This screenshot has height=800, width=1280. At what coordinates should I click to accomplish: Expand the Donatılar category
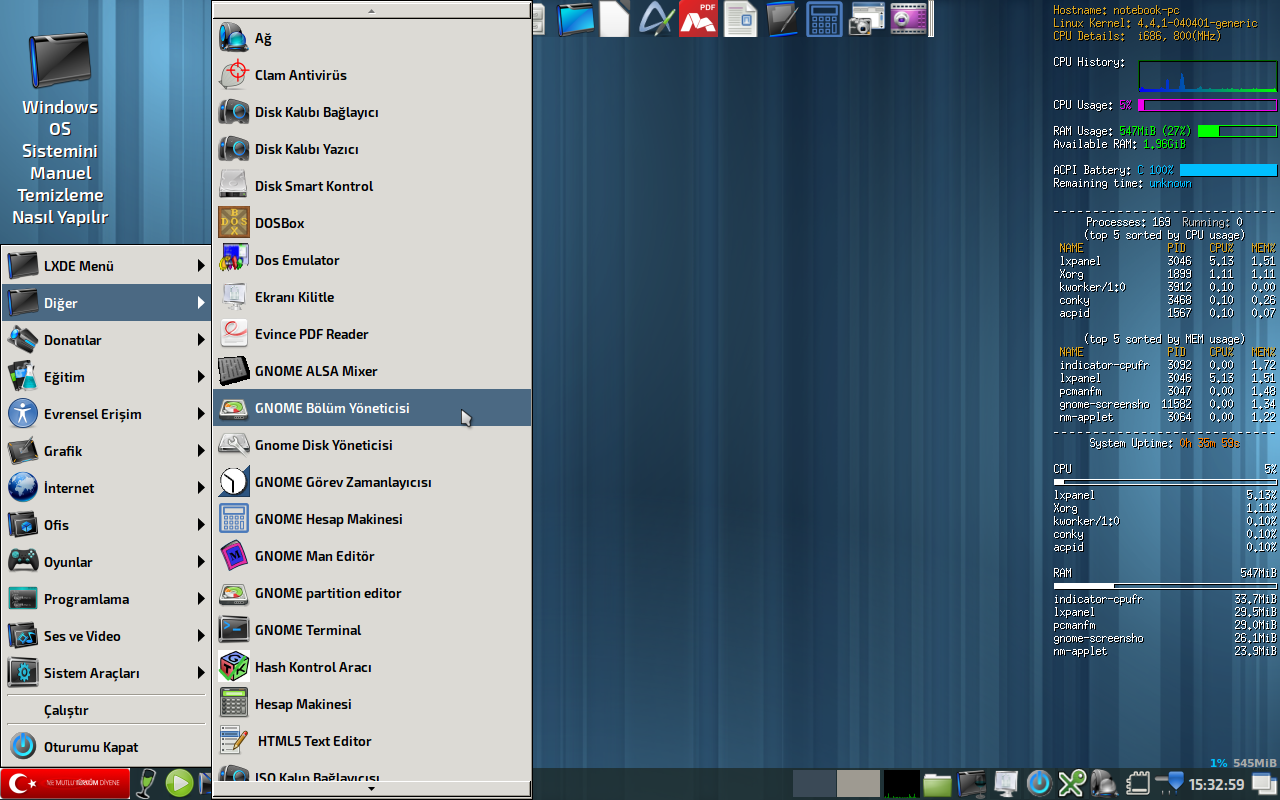[107, 340]
